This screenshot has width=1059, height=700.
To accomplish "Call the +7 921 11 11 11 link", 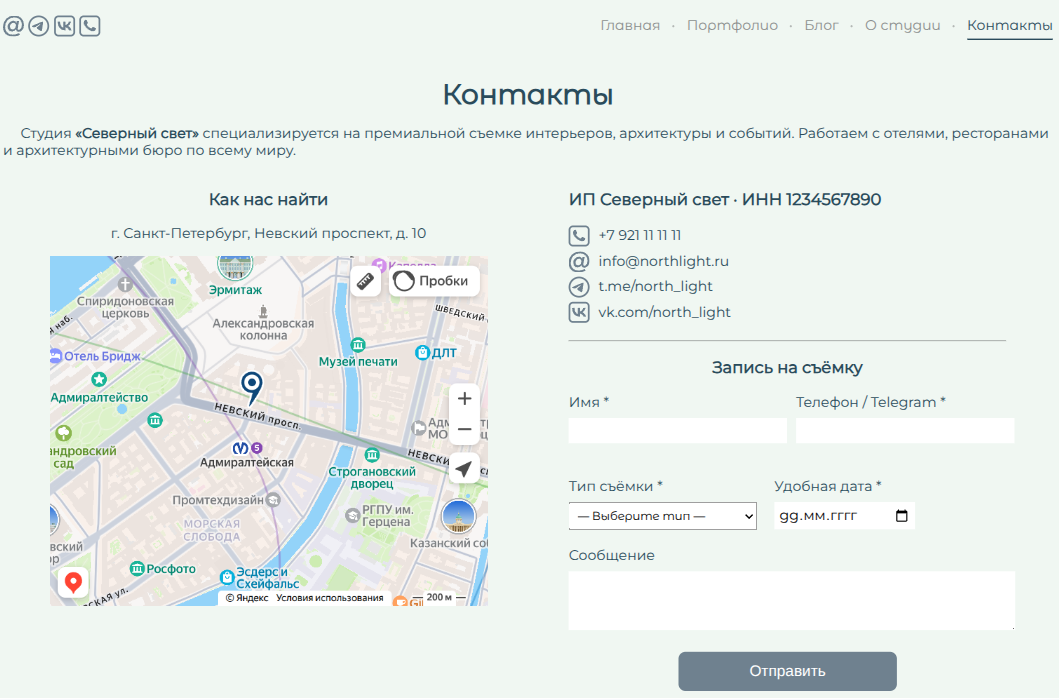I will click(640, 235).
